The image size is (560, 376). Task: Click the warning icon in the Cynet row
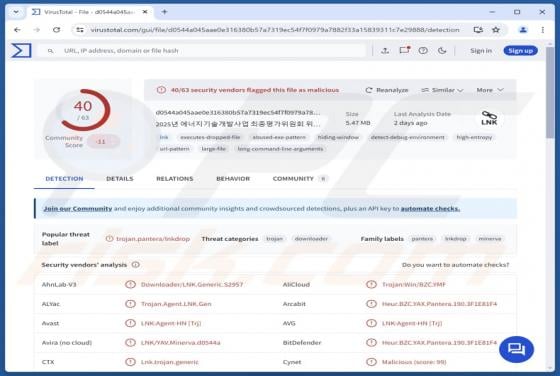(x=371, y=362)
